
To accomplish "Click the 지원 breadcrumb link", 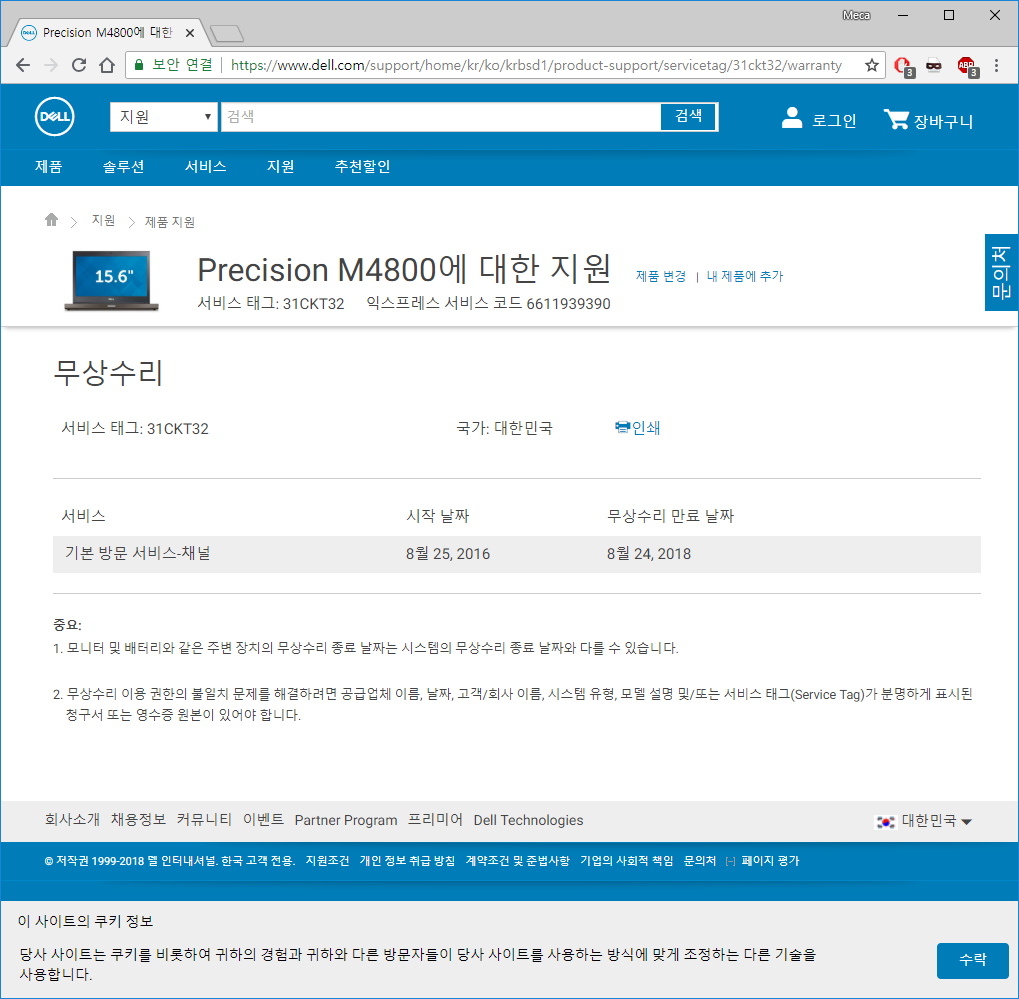I will click(x=103, y=221).
